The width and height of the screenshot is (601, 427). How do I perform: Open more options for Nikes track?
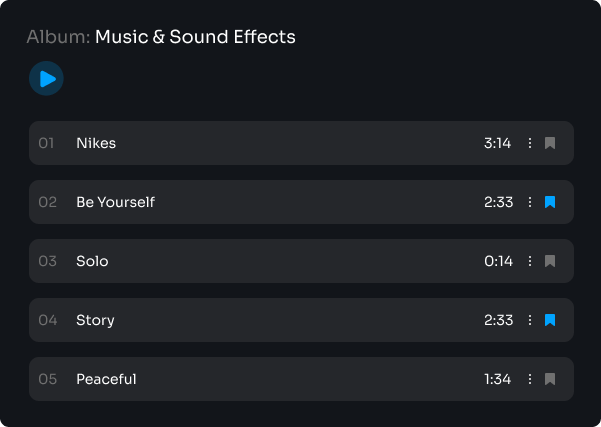530,143
